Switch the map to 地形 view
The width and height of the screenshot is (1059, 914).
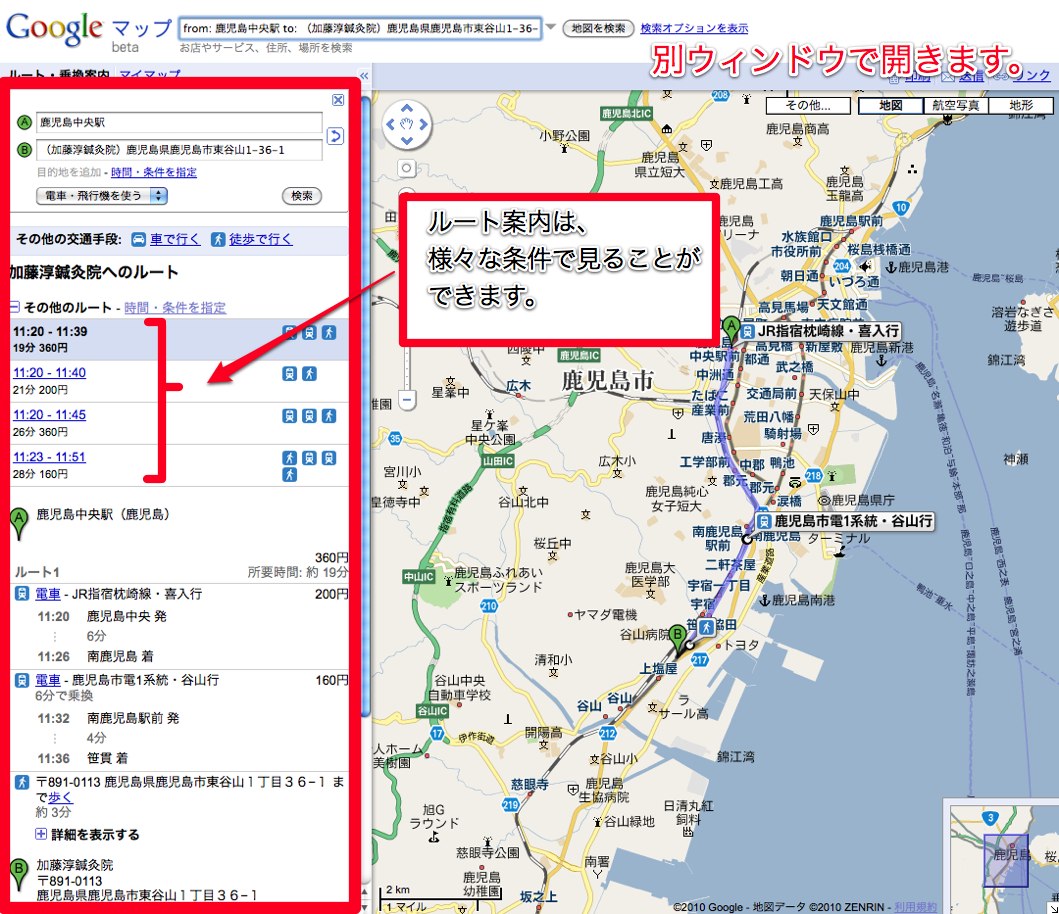coord(1021,105)
